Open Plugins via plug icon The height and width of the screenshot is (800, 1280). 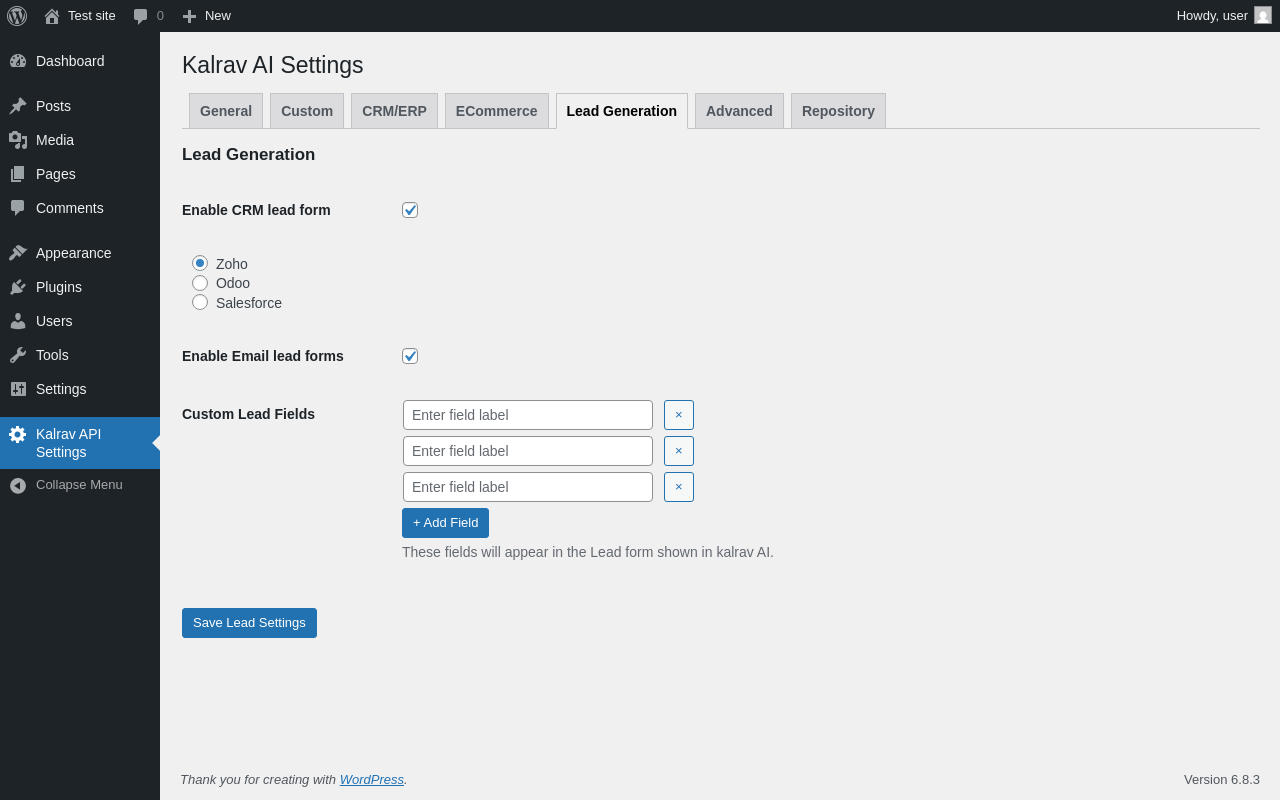18,287
